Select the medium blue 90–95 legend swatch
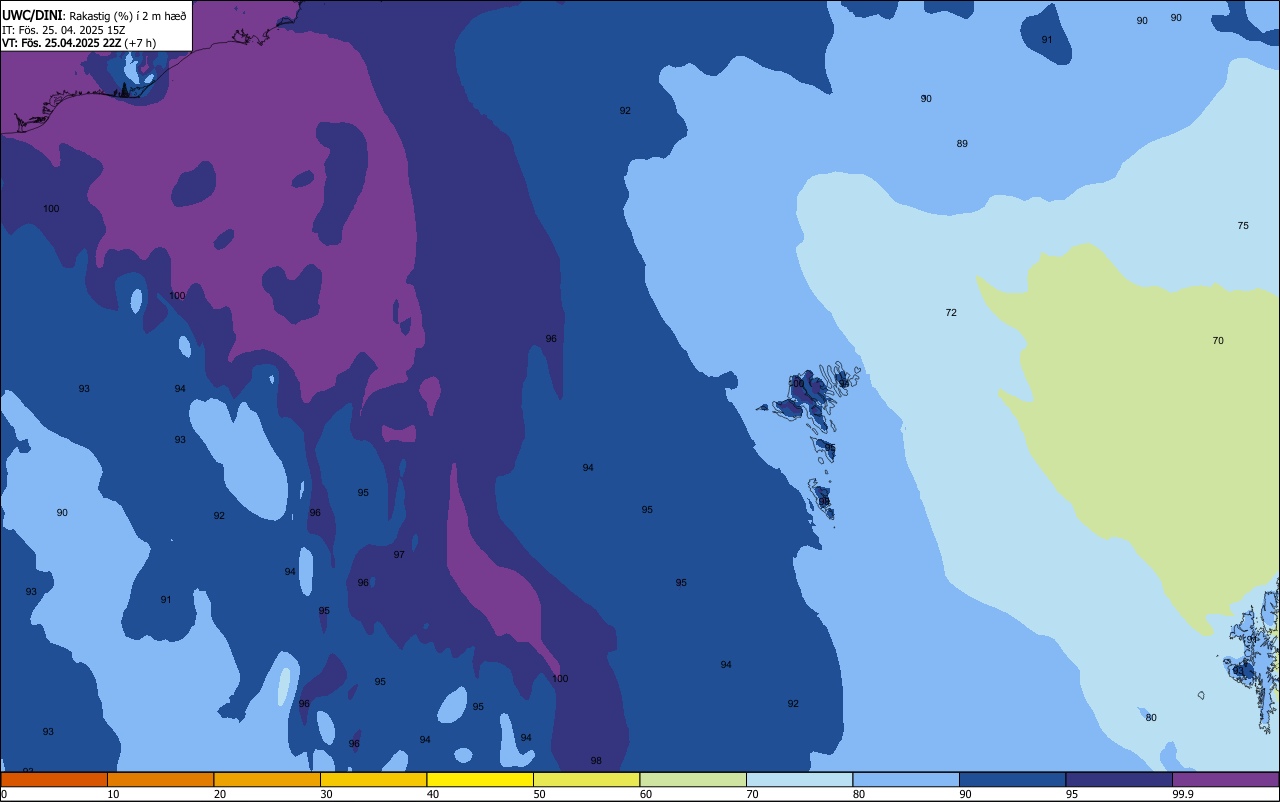Screen dimensions: 1280x802 (x=1012, y=779)
